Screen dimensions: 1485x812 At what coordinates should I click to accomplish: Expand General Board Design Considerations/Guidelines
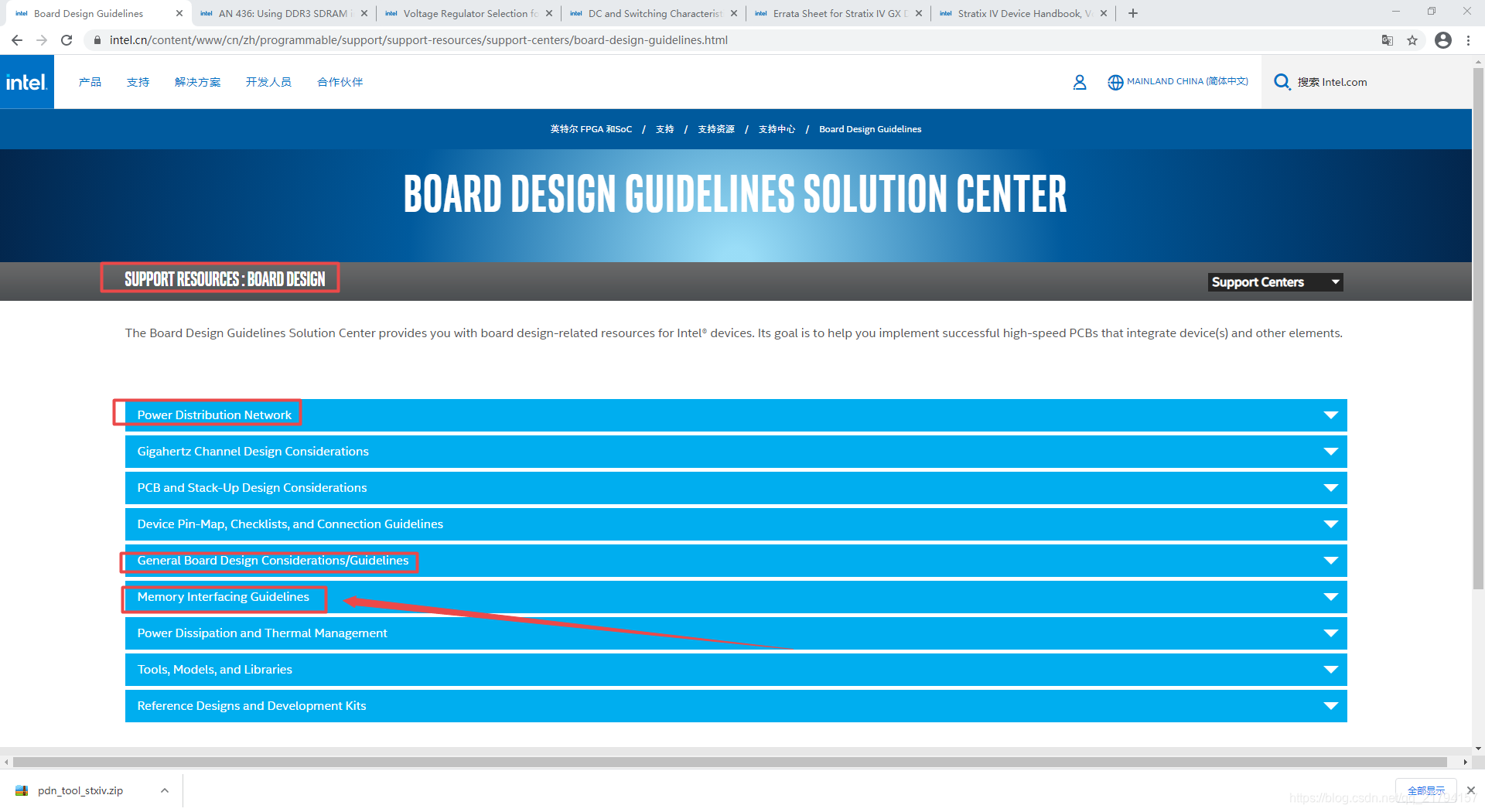pyautogui.click(x=736, y=561)
